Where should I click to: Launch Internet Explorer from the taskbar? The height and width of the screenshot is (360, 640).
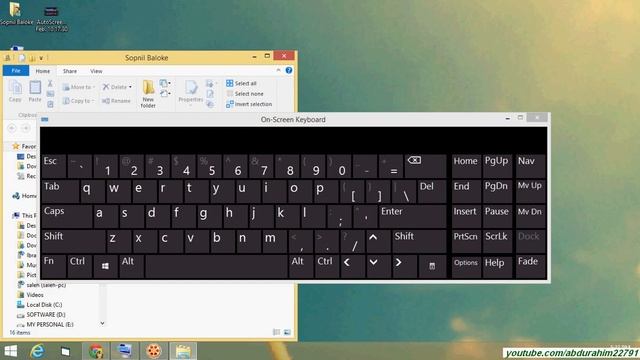[38, 351]
